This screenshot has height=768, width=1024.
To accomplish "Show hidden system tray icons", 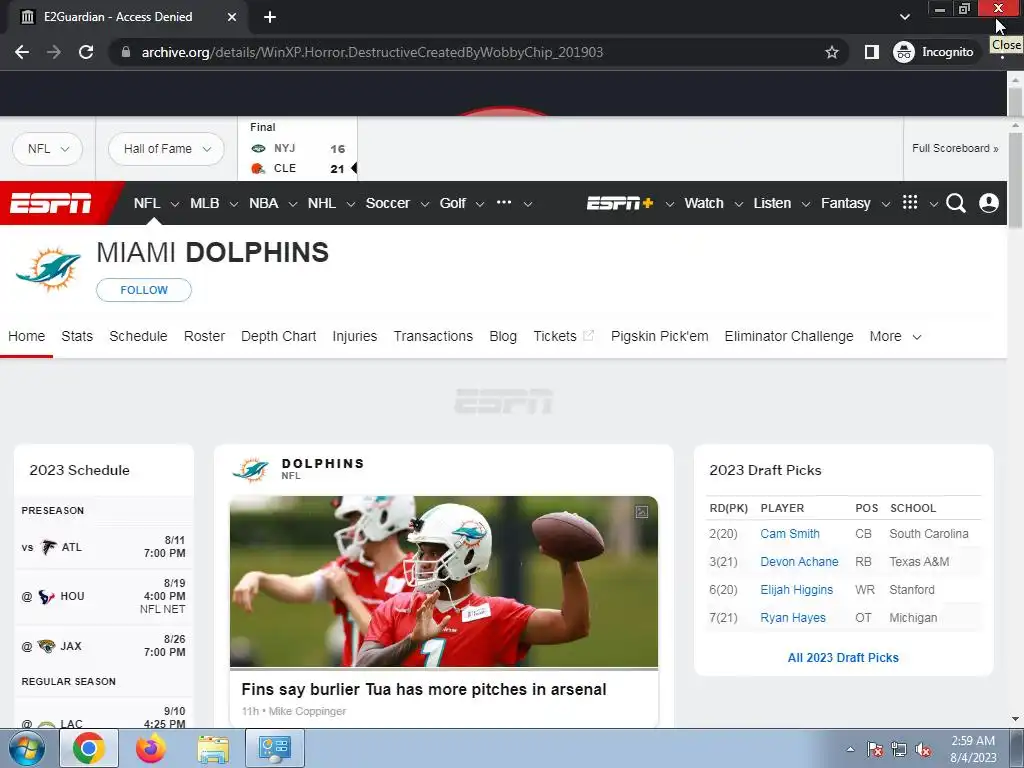I will (x=850, y=750).
